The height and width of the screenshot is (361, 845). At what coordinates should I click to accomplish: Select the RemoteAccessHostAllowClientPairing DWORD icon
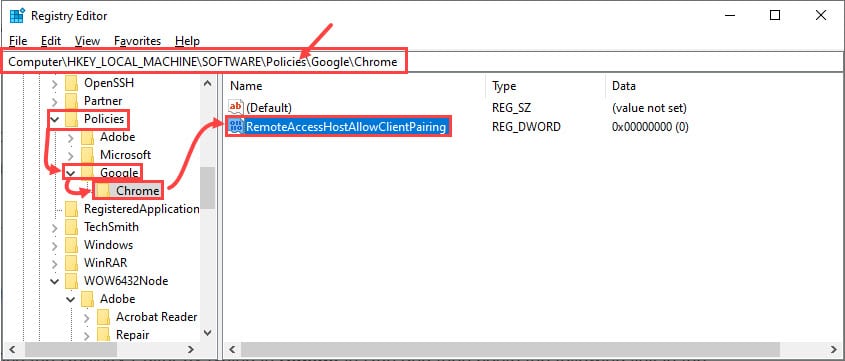[236, 127]
